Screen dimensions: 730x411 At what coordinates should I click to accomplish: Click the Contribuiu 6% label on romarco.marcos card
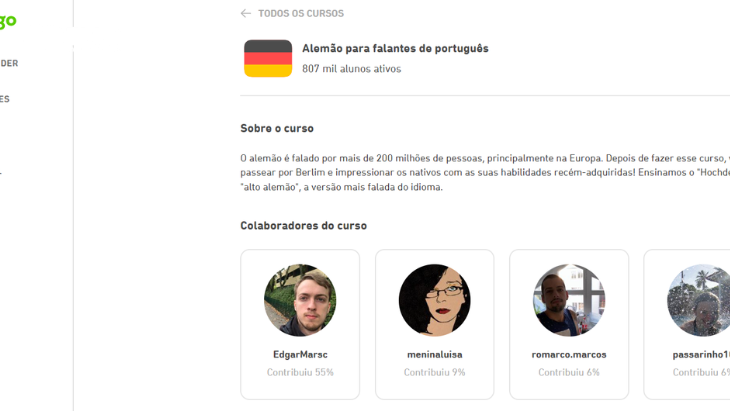pyautogui.click(x=569, y=372)
